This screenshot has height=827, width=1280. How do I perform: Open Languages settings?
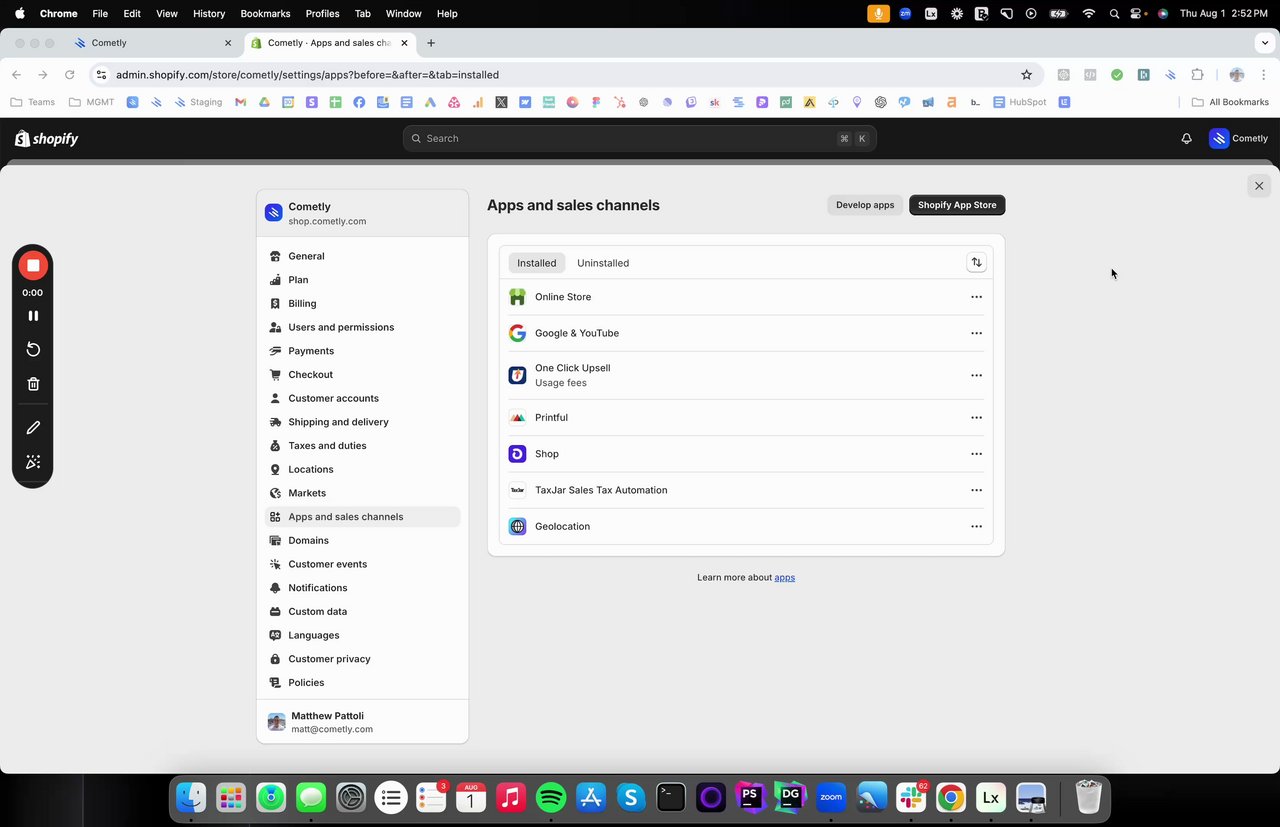(x=362, y=635)
